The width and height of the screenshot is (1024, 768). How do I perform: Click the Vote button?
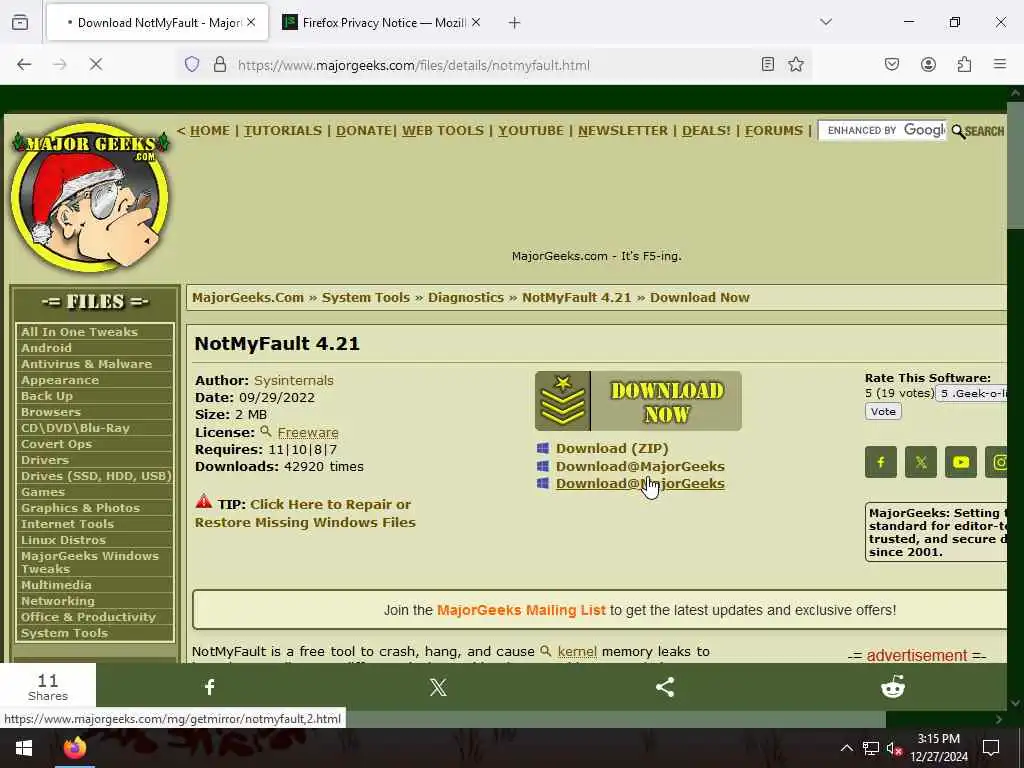tap(883, 411)
